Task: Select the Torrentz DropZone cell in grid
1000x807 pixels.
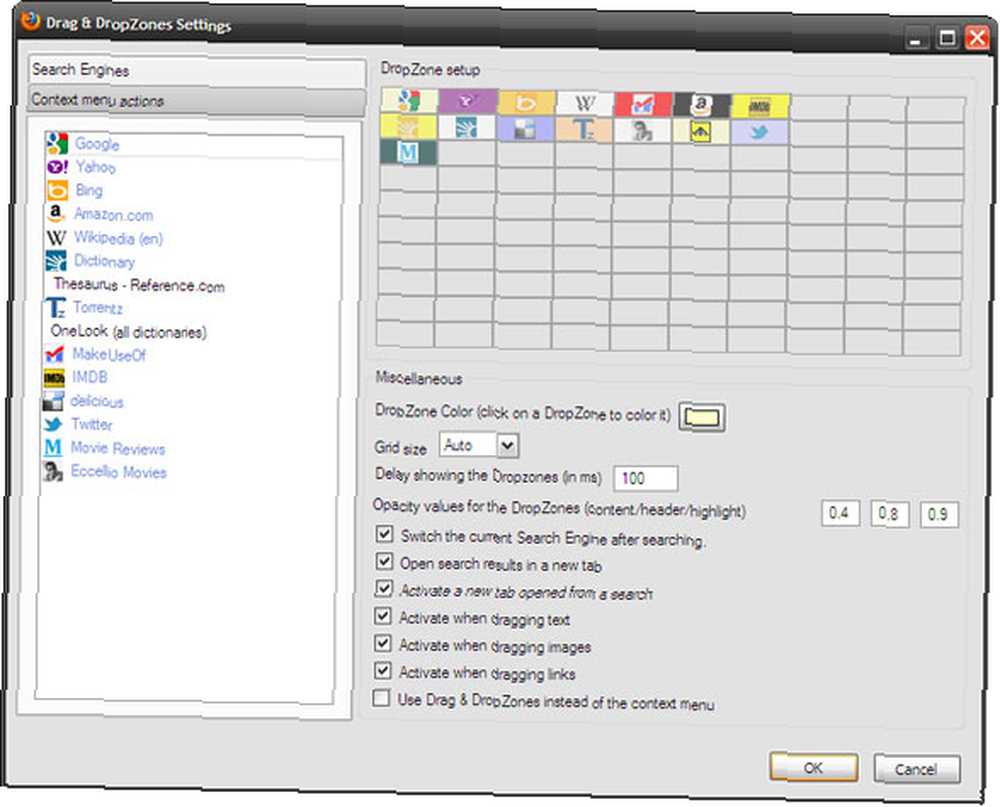Action: [584, 130]
